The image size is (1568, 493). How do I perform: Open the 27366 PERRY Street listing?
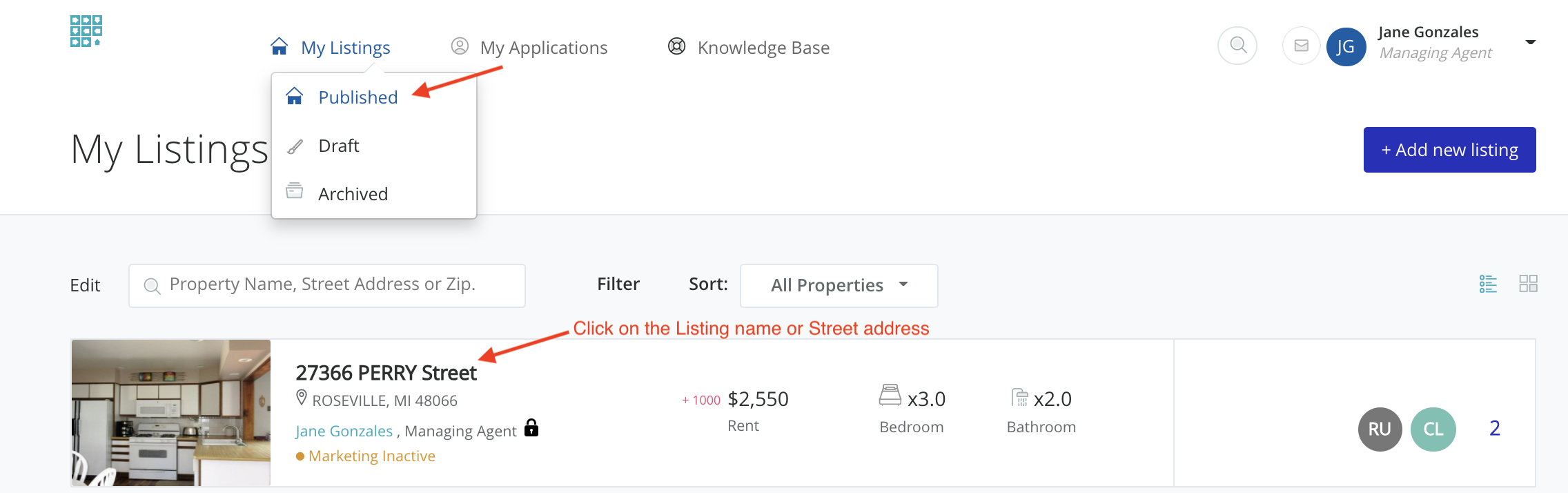[x=386, y=373]
